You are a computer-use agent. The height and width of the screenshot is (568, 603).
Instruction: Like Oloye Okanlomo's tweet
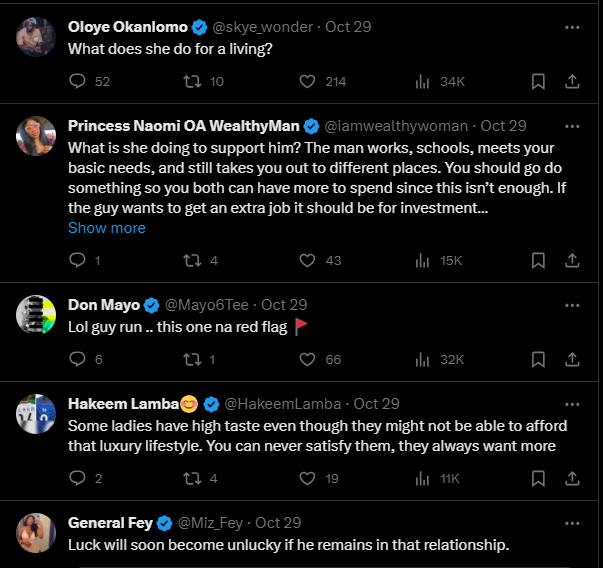[308, 81]
